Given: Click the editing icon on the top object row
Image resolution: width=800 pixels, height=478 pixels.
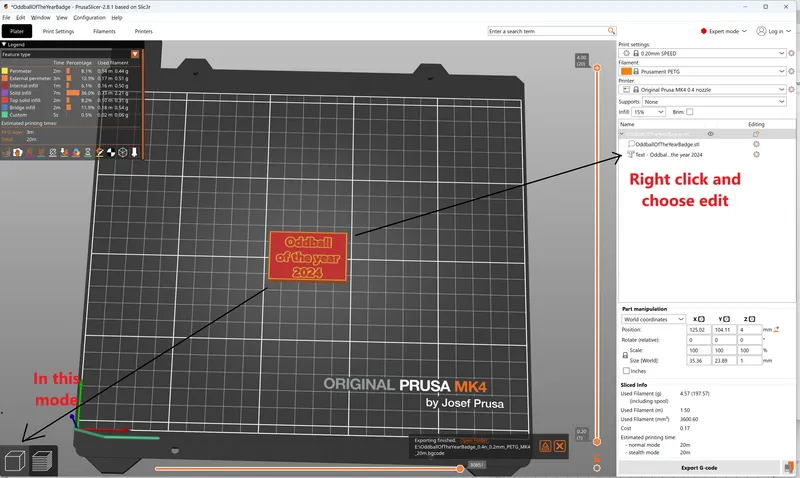Looking at the screenshot, I should [x=756, y=134].
